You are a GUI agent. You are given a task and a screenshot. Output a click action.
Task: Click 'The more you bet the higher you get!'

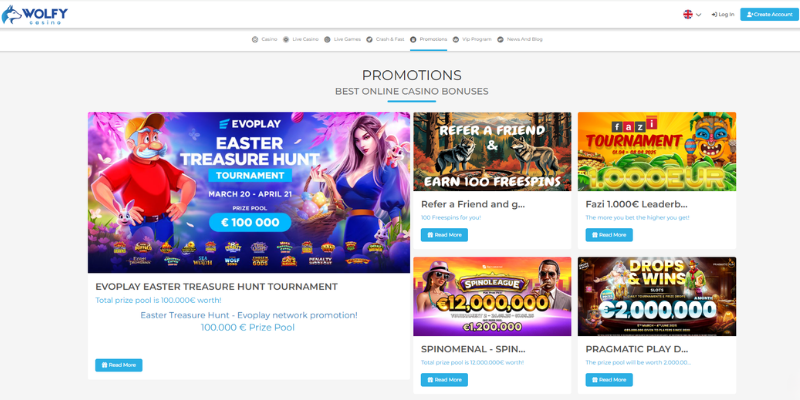tap(637, 218)
